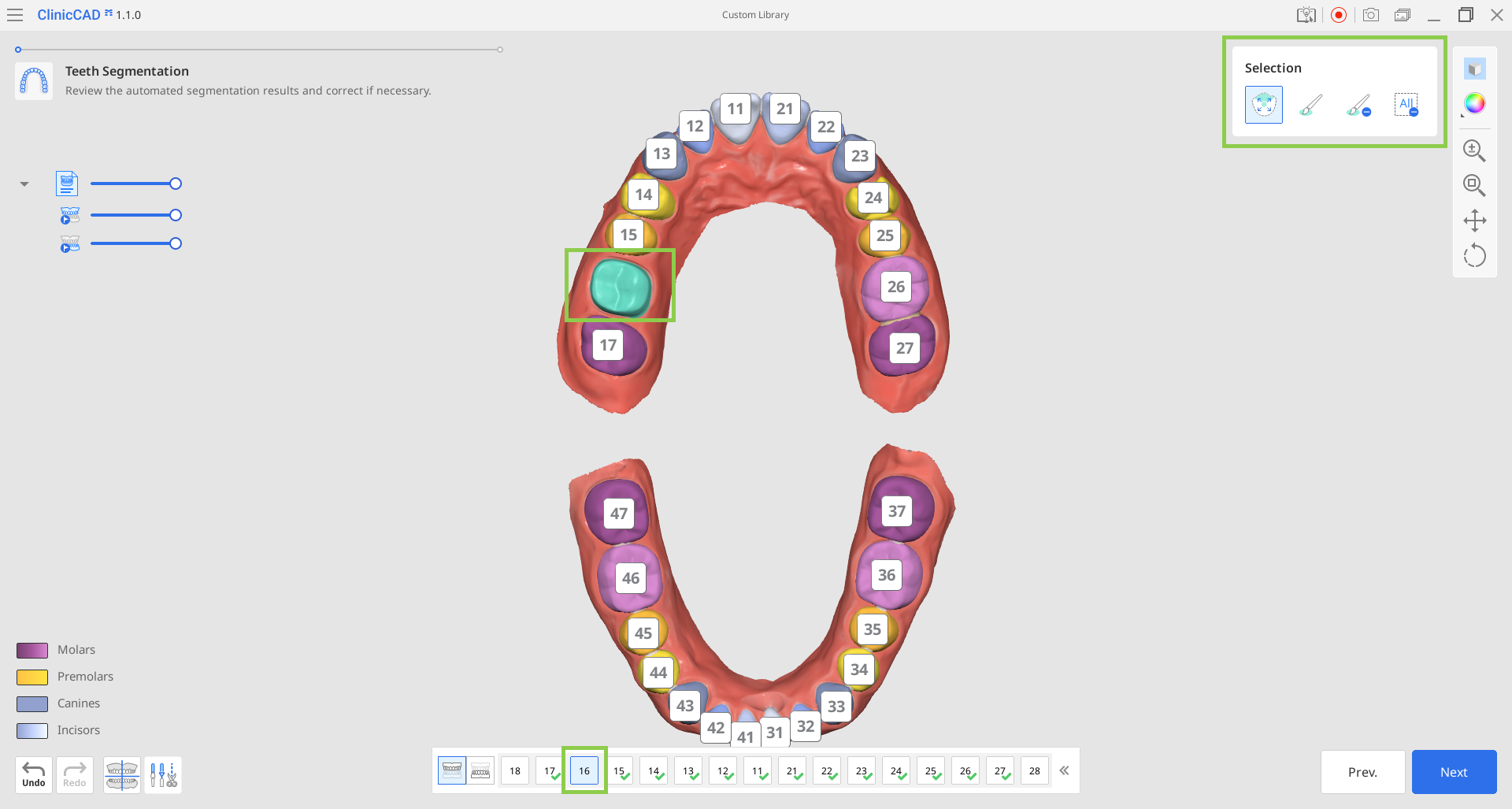
Task: Click the document data icon in the list
Action: (68, 184)
